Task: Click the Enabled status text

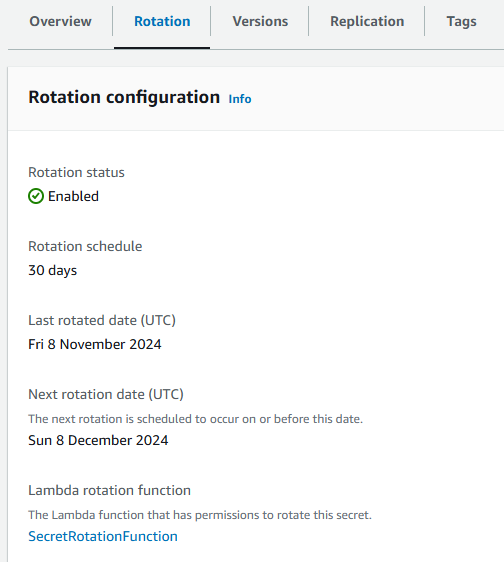Action: tap(73, 196)
